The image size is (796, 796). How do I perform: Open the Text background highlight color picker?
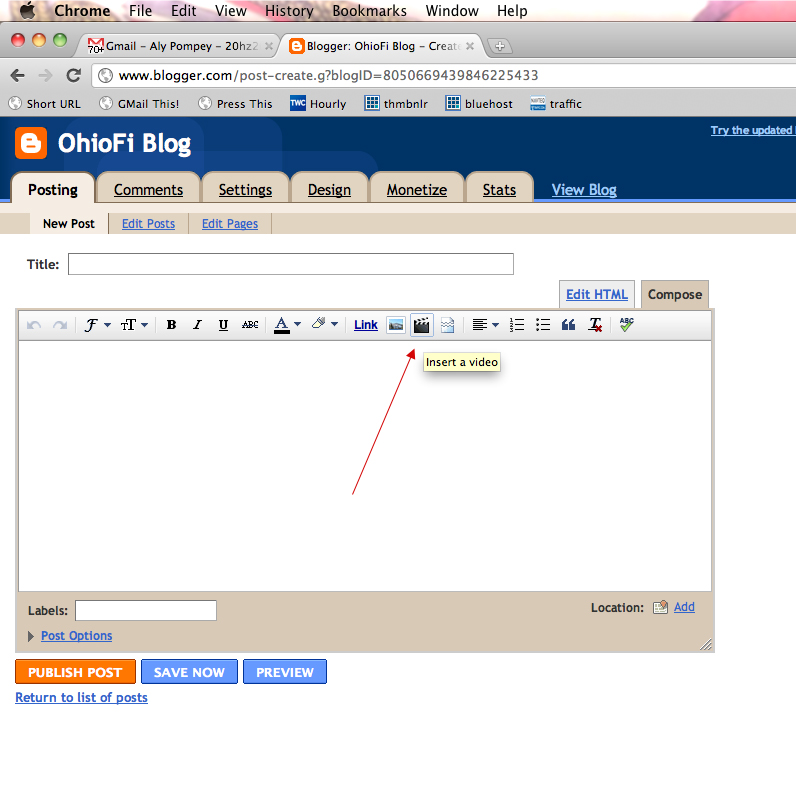(325, 324)
